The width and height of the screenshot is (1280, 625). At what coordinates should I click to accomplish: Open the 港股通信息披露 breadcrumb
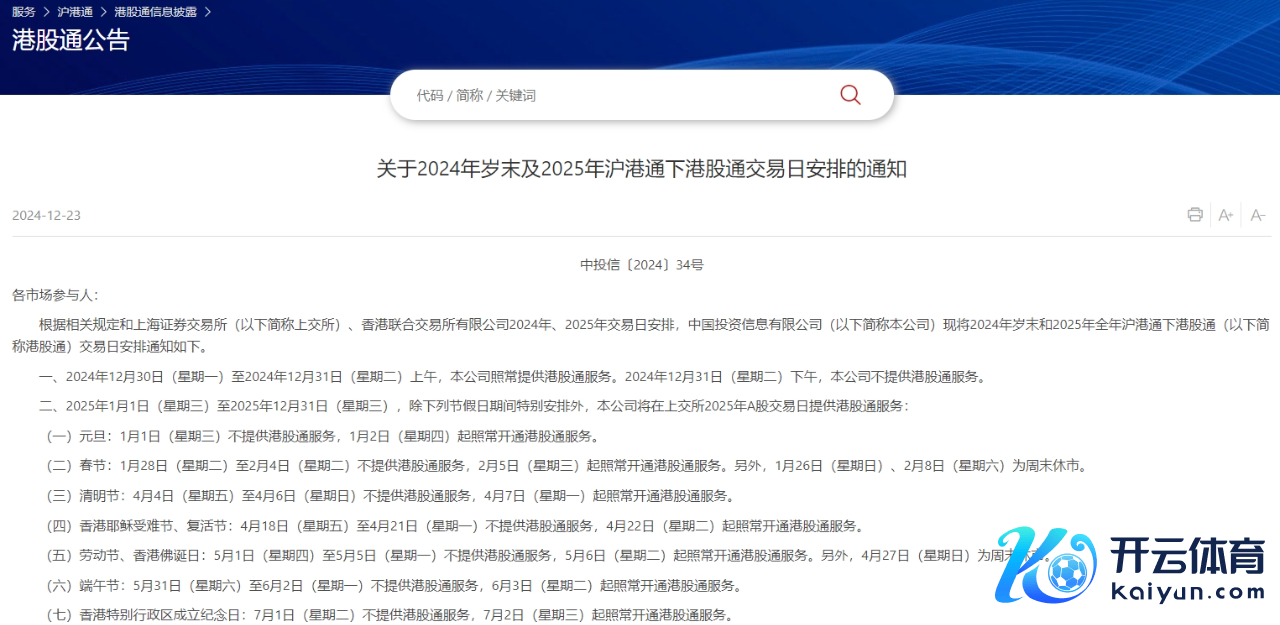pos(155,12)
